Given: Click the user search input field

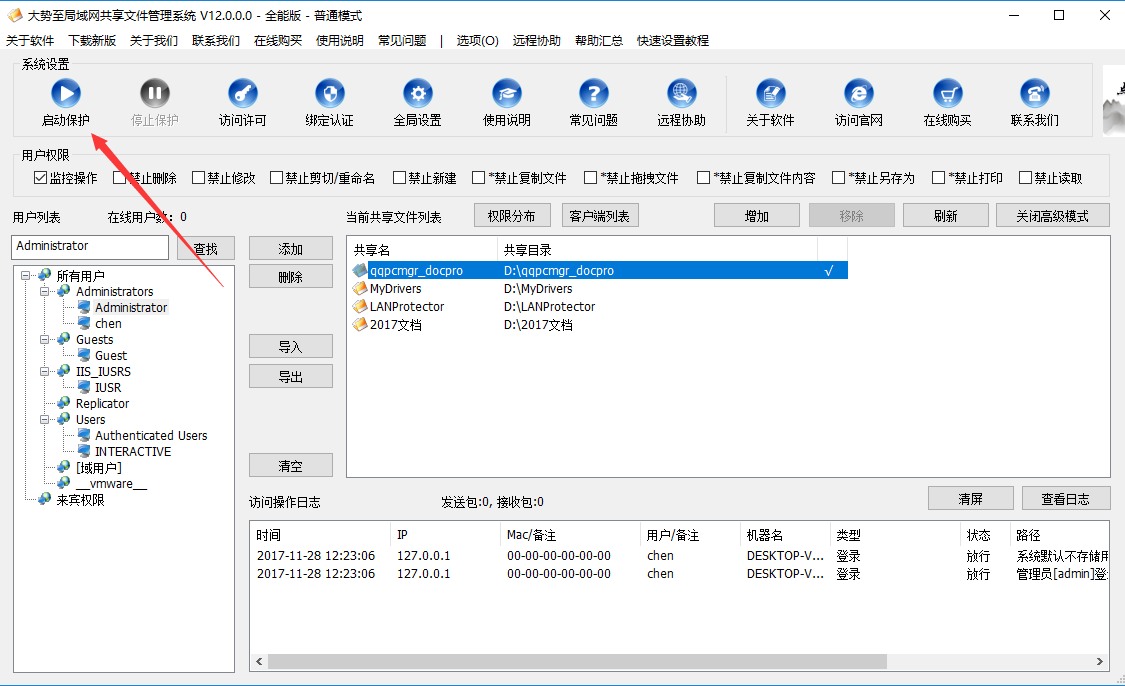Looking at the screenshot, I should (x=90, y=247).
